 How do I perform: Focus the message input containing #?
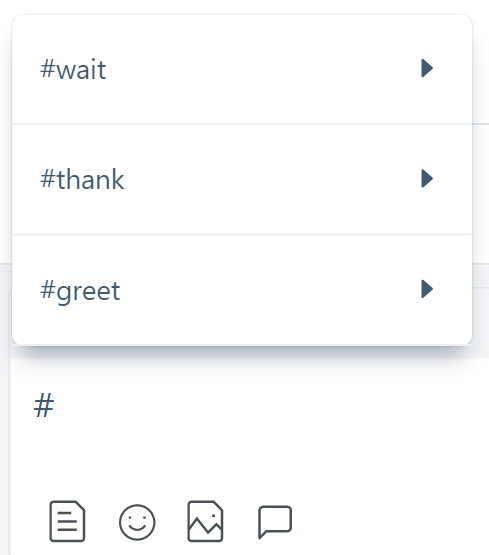[248, 421]
